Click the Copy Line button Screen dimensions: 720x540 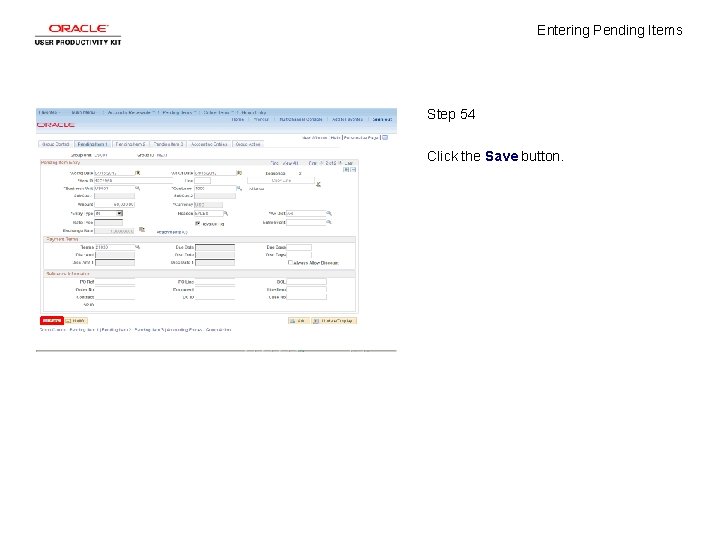coord(281,180)
